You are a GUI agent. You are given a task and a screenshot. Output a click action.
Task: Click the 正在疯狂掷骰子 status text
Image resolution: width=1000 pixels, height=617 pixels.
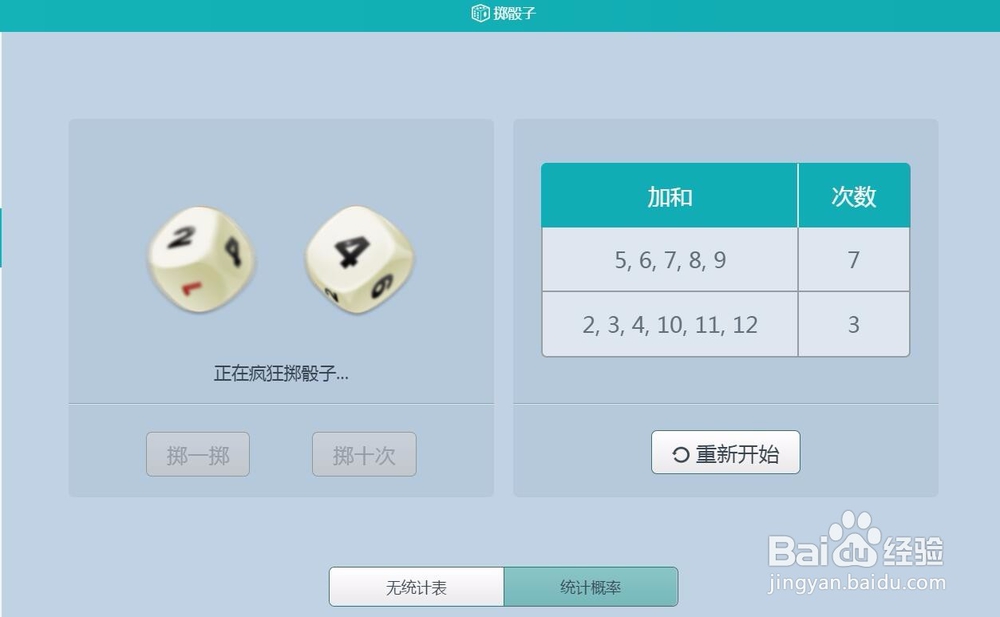(281, 373)
